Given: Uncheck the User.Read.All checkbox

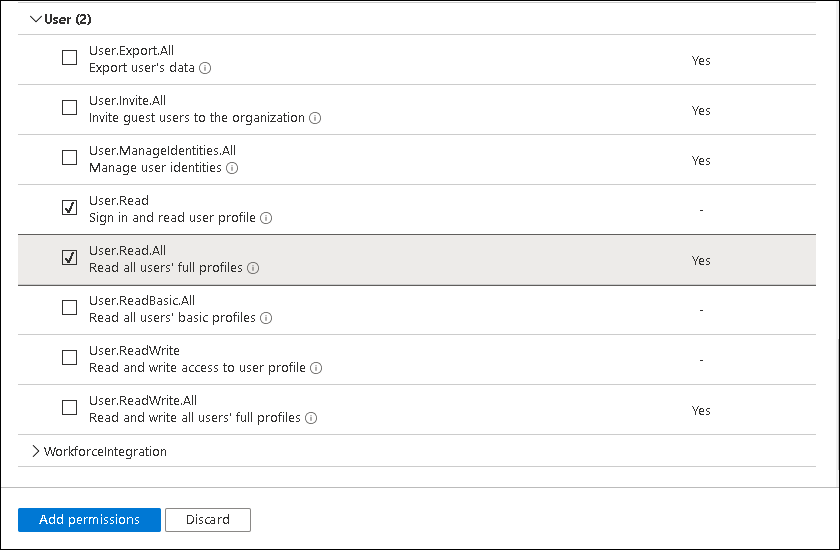Looking at the screenshot, I should (x=69, y=258).
